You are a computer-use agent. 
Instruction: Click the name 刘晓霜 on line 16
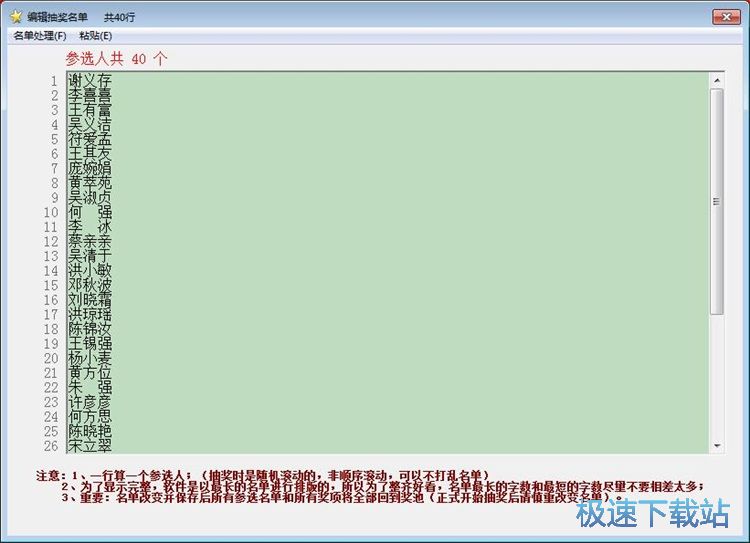click(x=90, y=299)
